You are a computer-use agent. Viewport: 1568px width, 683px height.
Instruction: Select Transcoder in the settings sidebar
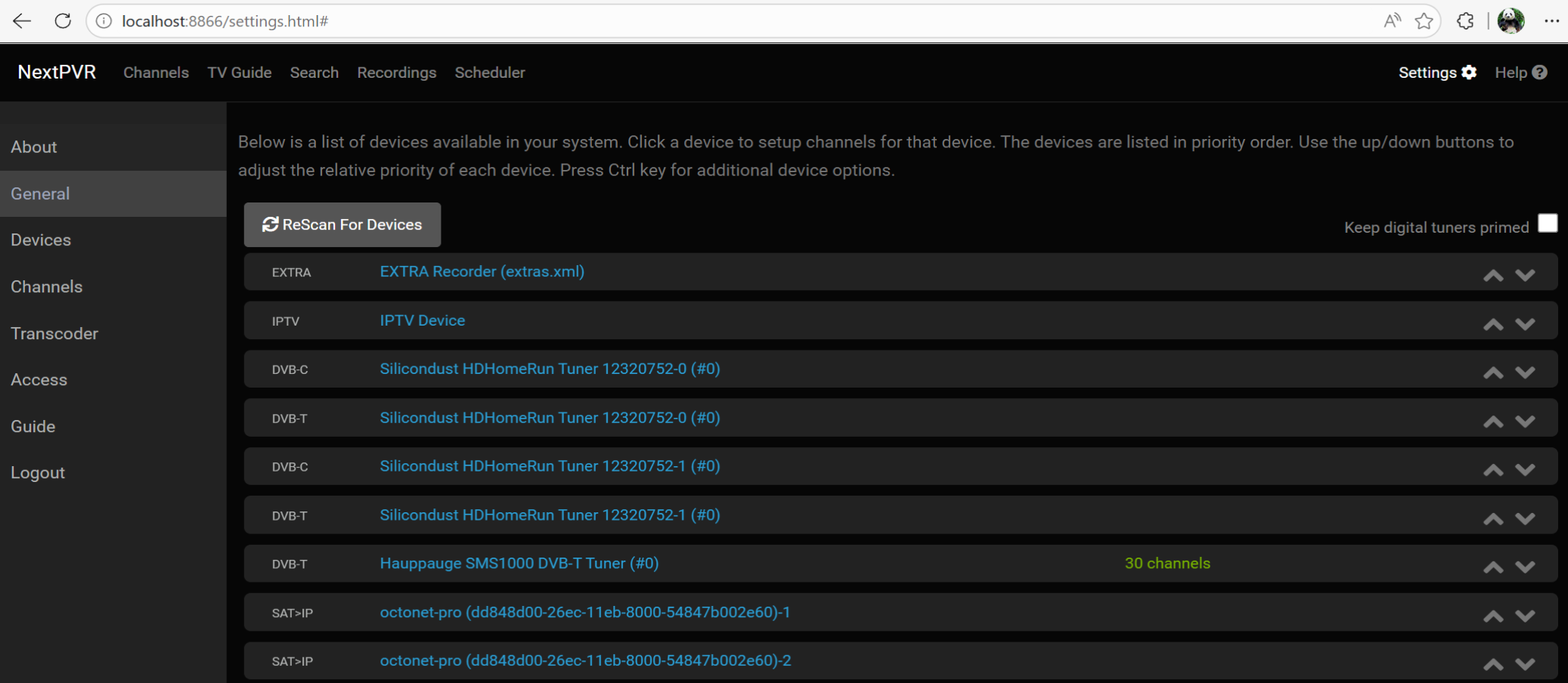[54, 333]
